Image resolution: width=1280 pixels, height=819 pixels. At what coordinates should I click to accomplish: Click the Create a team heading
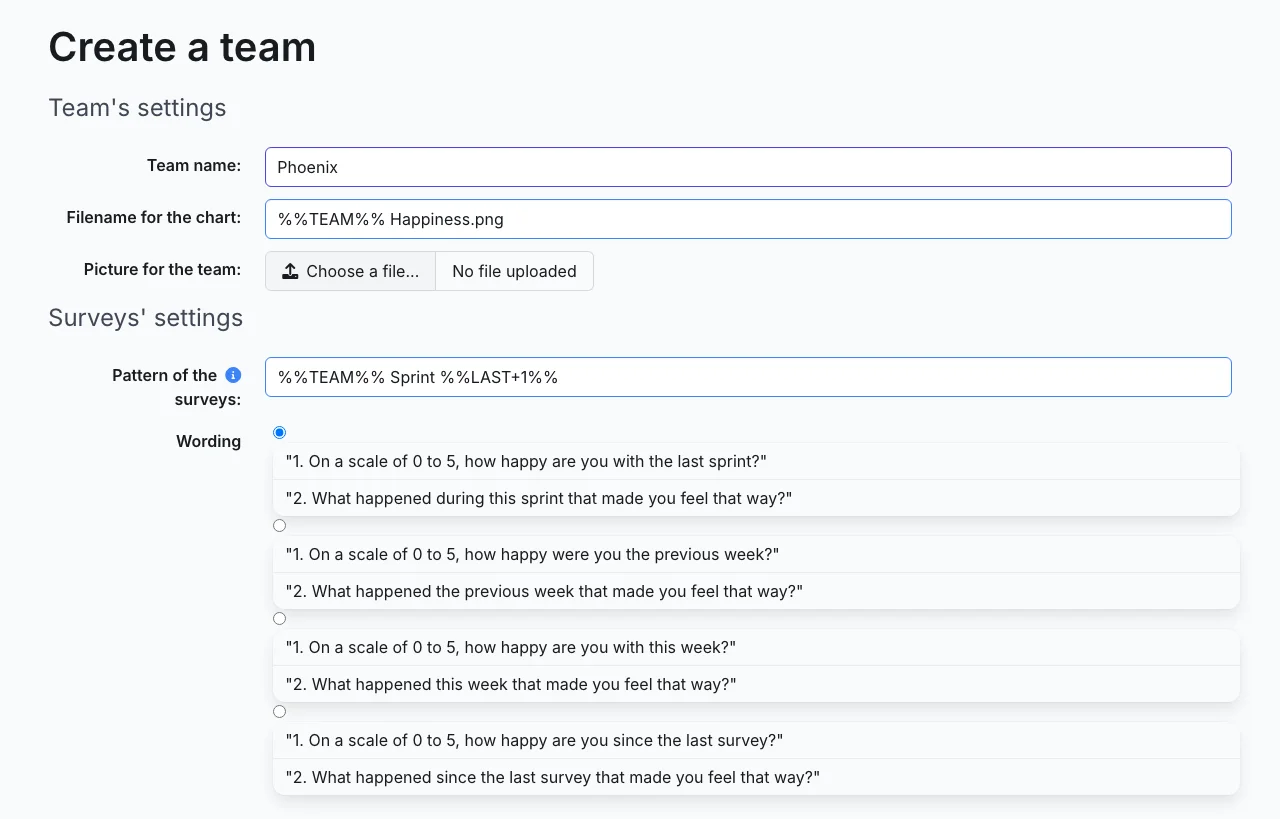tap(182, 47)
